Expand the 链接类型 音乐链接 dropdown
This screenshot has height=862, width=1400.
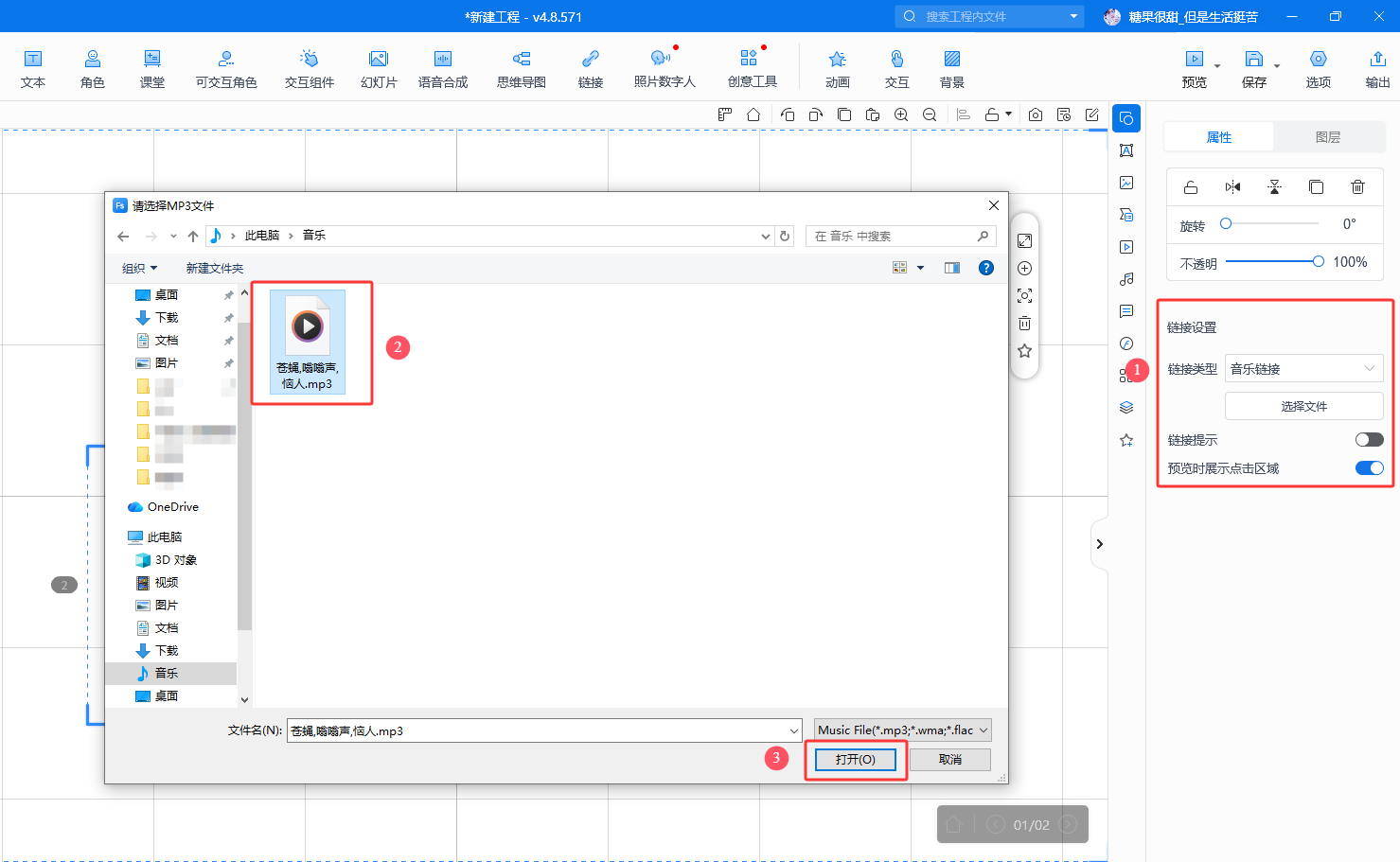point(1303,369)
